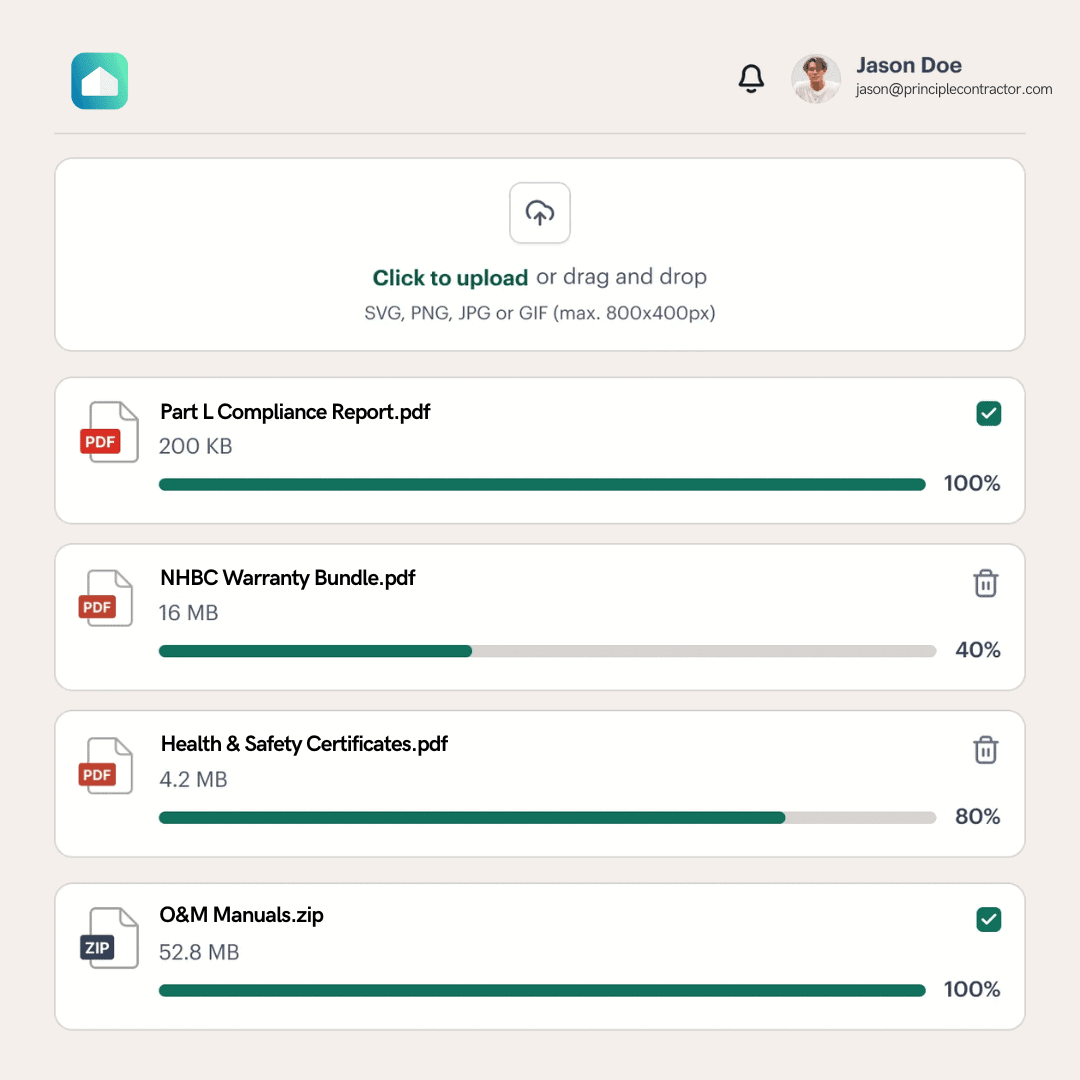The height and width of the screenshot is (1080, 1080).
Task: Delete NHBC Warranty Bundle.pdf with trash icon
Action: [986, 583]
